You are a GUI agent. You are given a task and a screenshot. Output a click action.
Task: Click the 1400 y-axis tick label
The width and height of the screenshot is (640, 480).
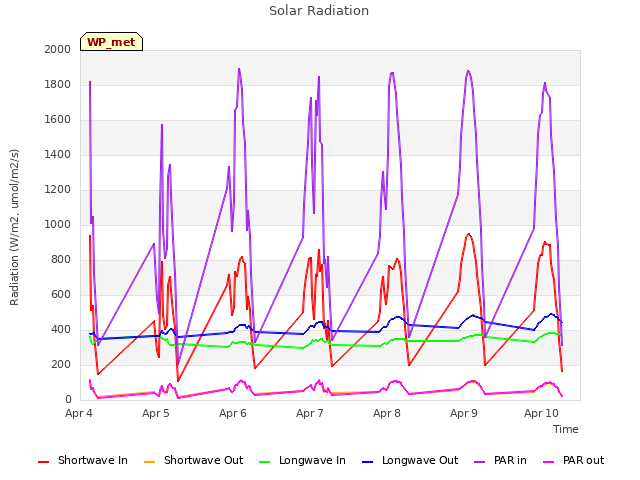58,154
